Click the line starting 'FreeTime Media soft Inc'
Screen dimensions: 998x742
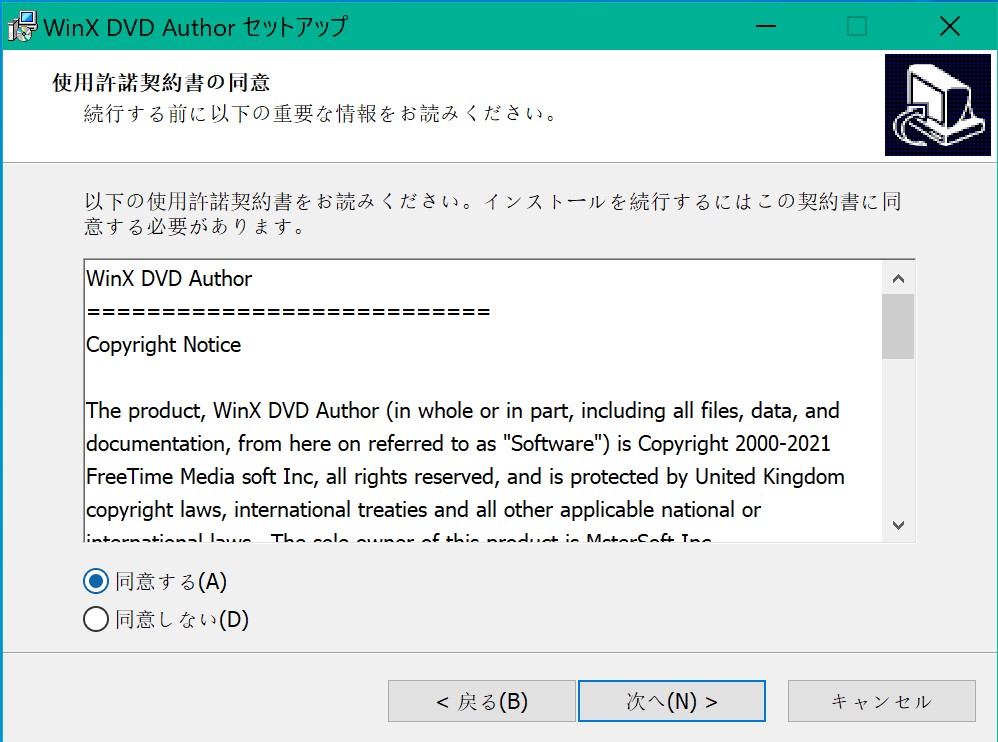pyautogui.click(x=465, y=477)
